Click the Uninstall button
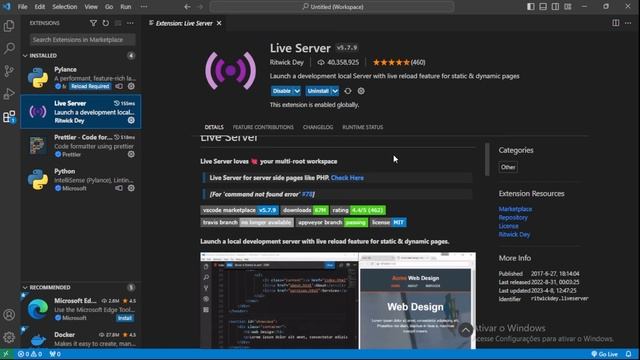 [318, 91]
